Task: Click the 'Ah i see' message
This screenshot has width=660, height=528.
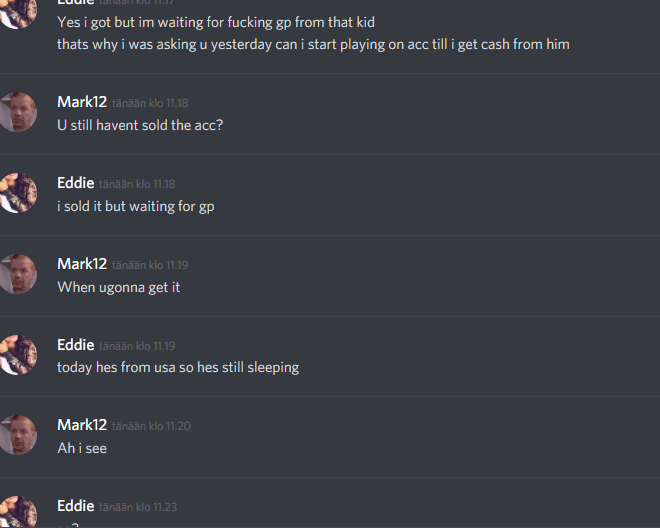Action: (82, 448)
